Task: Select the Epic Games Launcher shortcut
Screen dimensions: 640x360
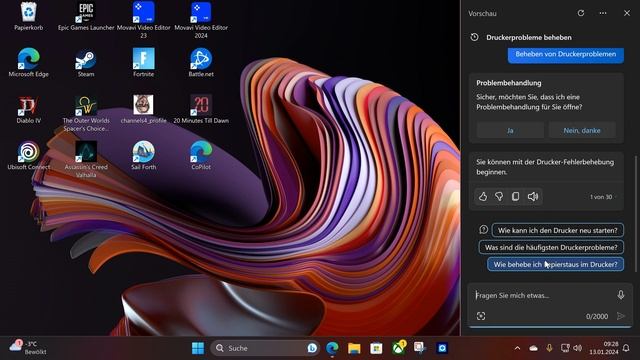Action: pyautogui.click(x=86, y=16)
